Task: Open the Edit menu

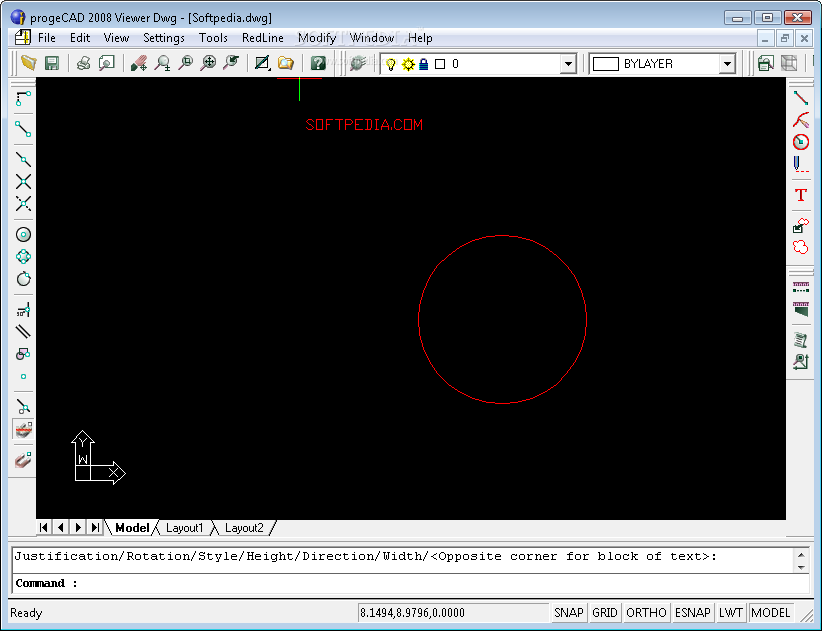Action: coord(80,38)
